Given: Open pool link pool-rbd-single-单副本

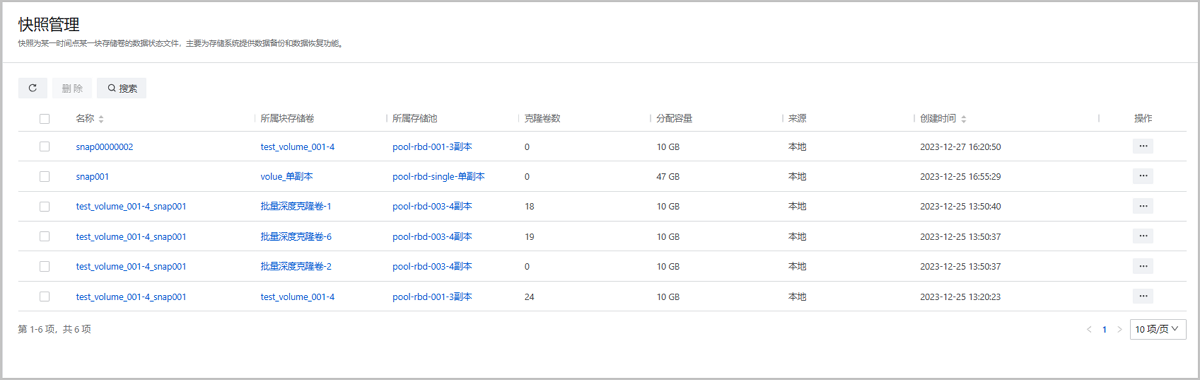Looking at the screenshot, I should coord(438,177).
